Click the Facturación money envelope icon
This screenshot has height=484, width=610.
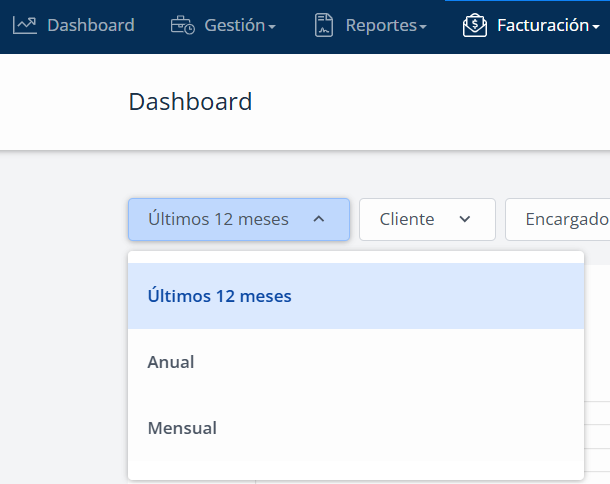[x=475, y=25]
